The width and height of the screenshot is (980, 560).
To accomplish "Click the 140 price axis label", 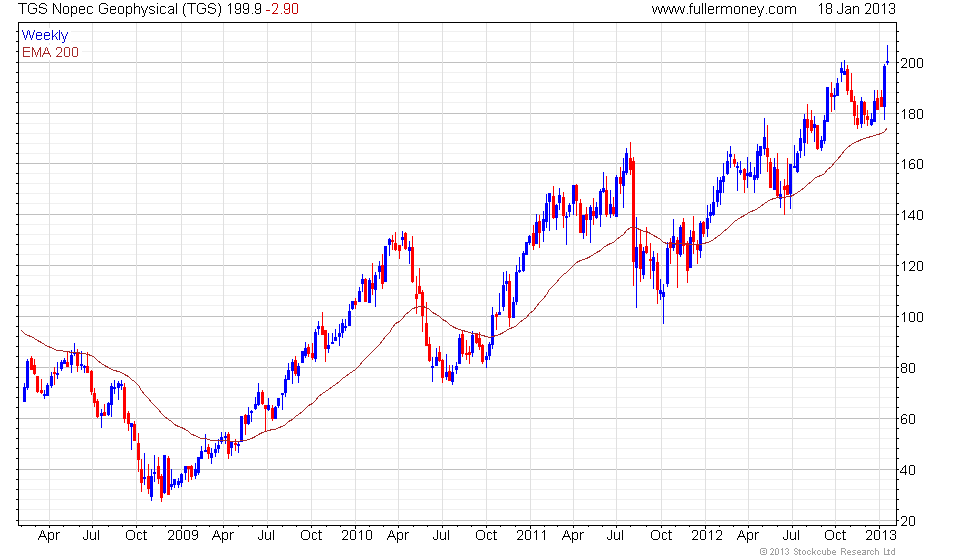I will [912, 215].
